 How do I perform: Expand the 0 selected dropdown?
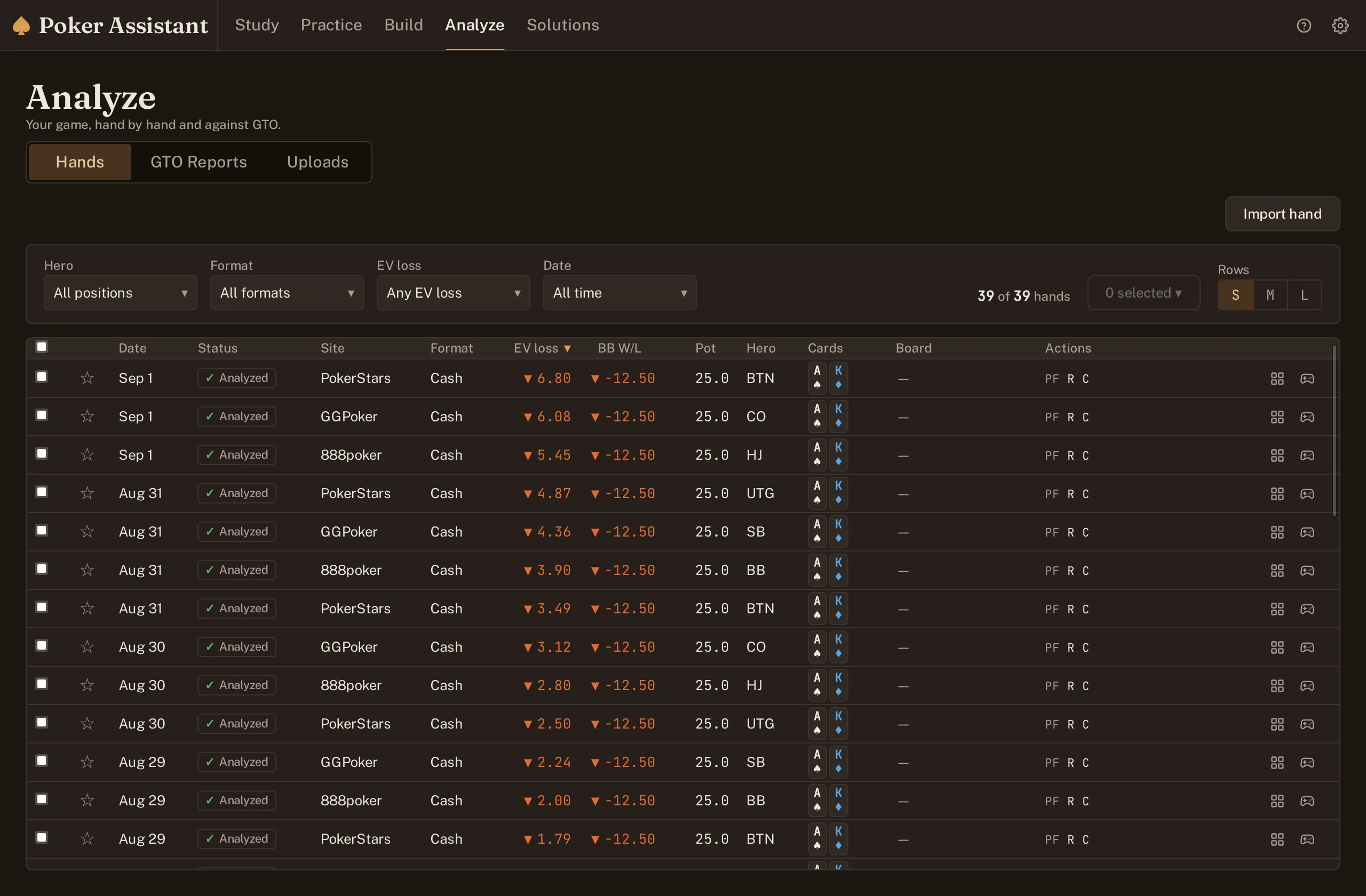[x=1143, y=293]
